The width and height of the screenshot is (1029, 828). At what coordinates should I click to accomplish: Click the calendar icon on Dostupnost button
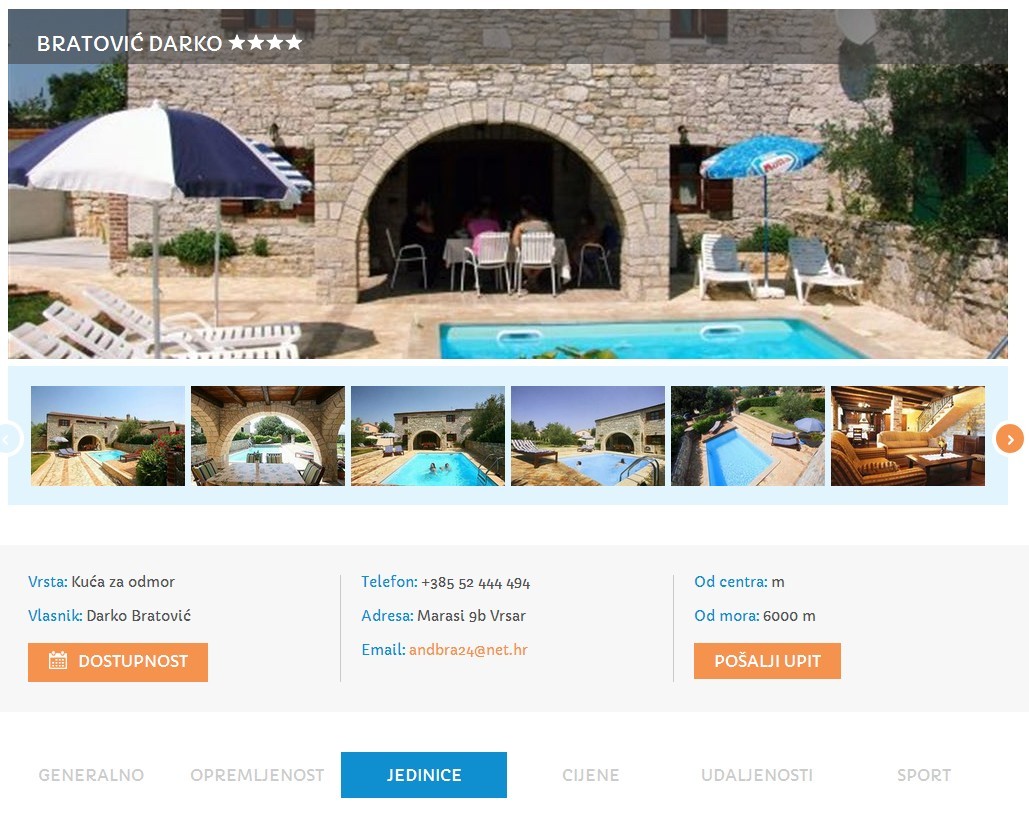[58, 661]
